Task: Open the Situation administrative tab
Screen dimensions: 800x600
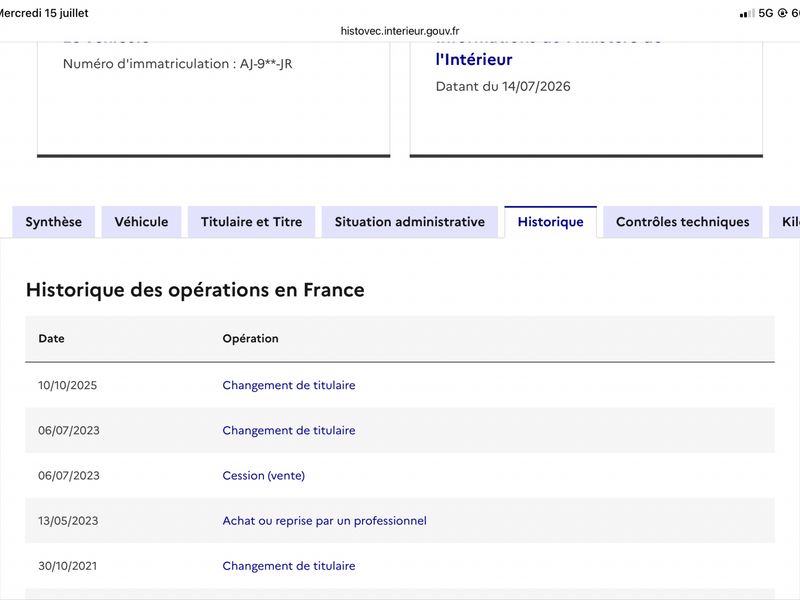Action: [410, 222]
